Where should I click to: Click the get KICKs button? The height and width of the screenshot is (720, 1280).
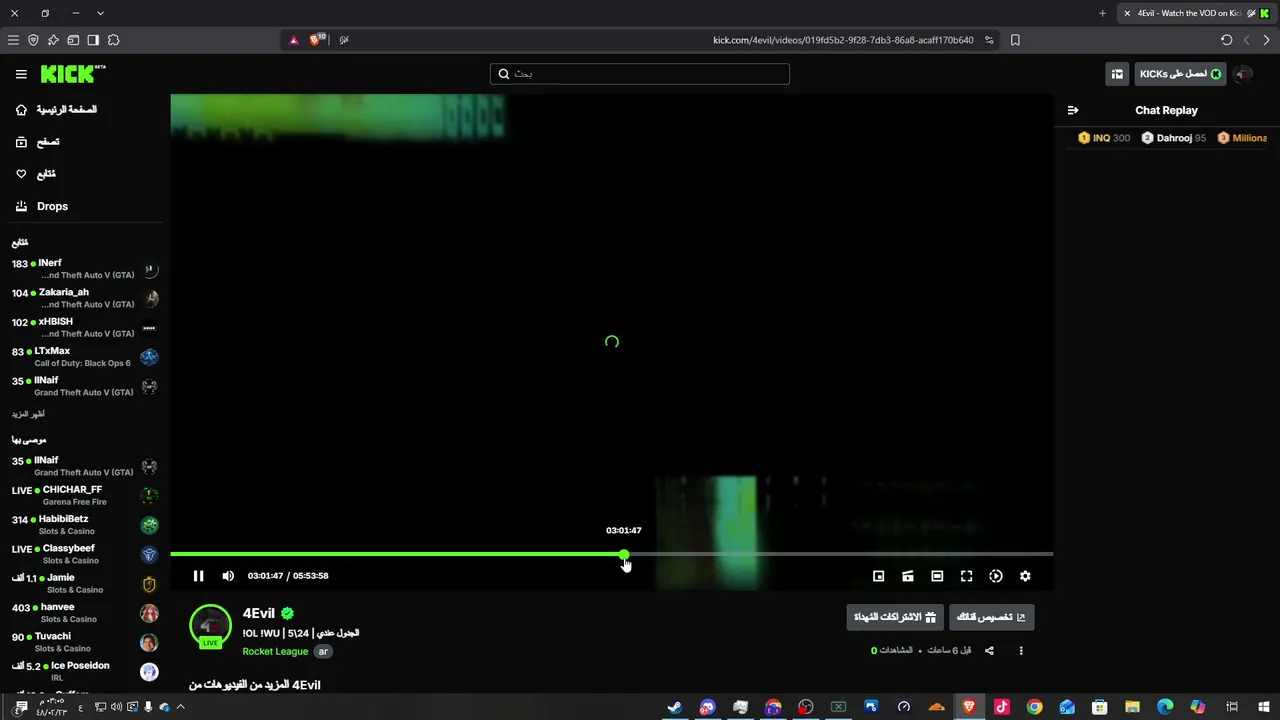point(1180,74)
